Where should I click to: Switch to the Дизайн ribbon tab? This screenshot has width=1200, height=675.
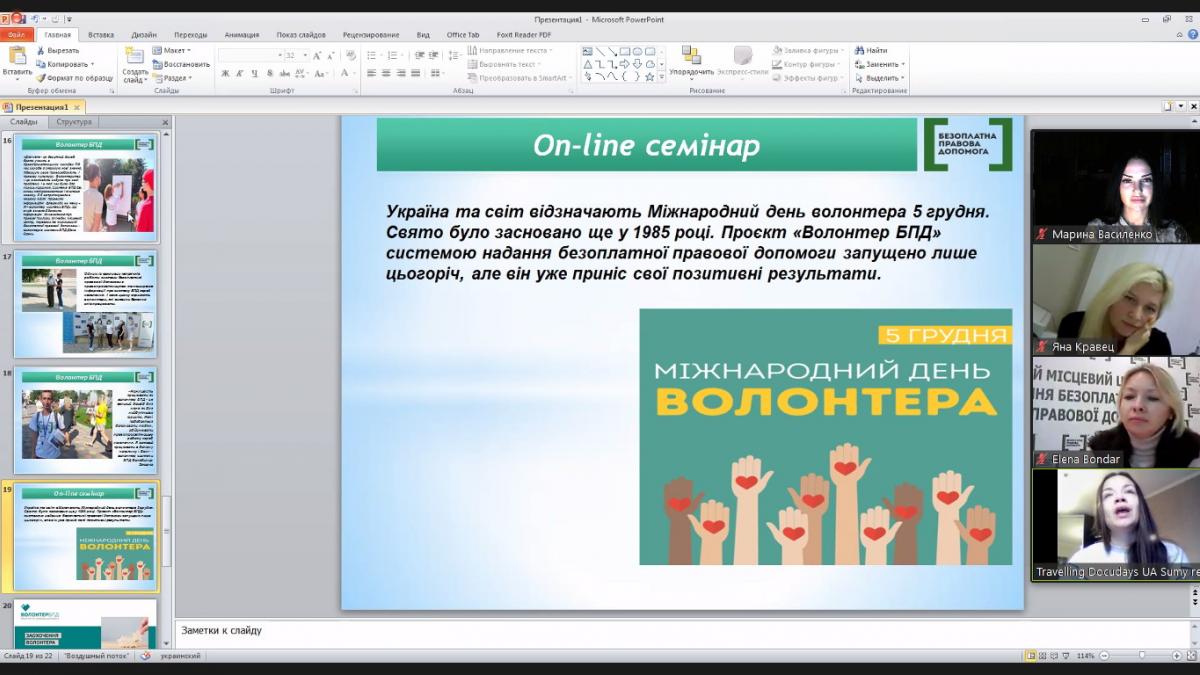(x=144, y=34)
